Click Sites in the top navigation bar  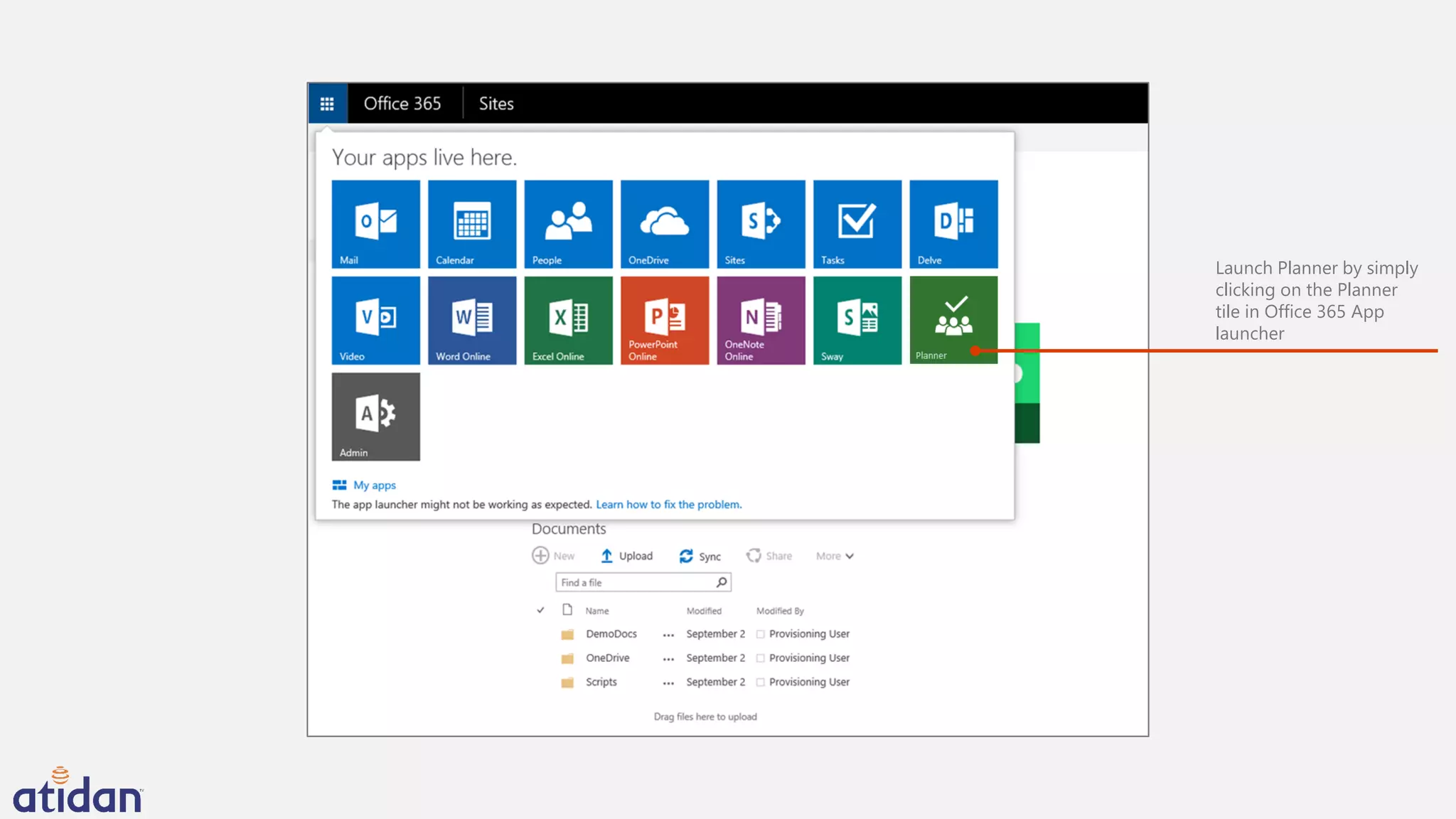coord(496,104)
